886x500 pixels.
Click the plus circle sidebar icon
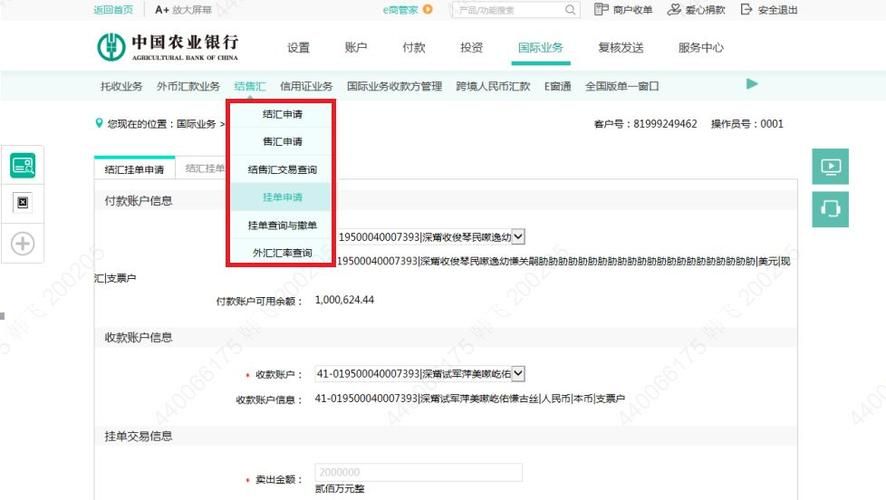pos(23,244)
